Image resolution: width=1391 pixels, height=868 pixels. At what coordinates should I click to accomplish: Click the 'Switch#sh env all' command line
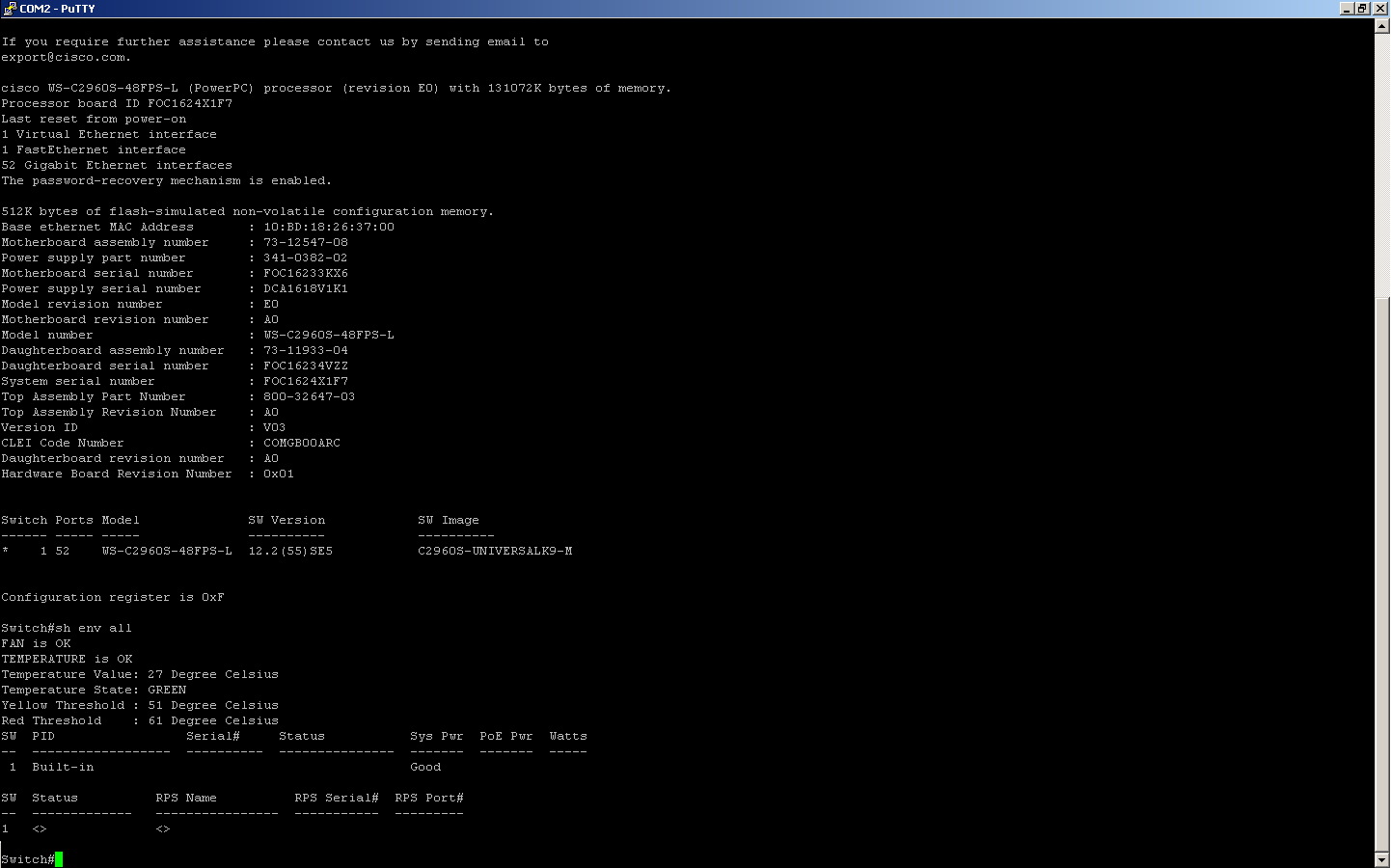click(67, 628)
